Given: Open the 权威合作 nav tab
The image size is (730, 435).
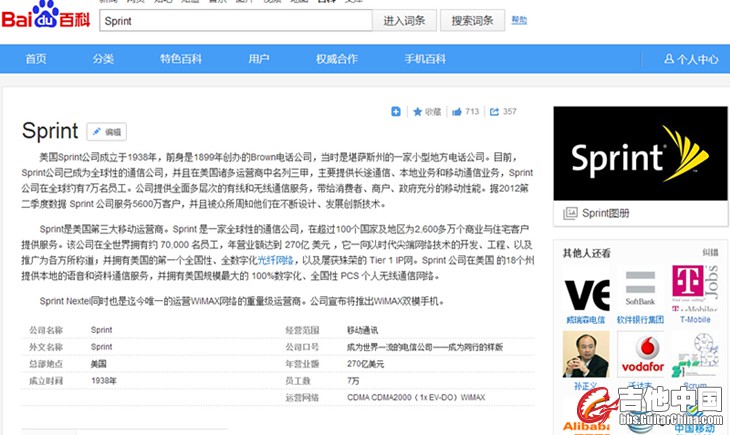Looking at the screenshot, I should (337, 59).
